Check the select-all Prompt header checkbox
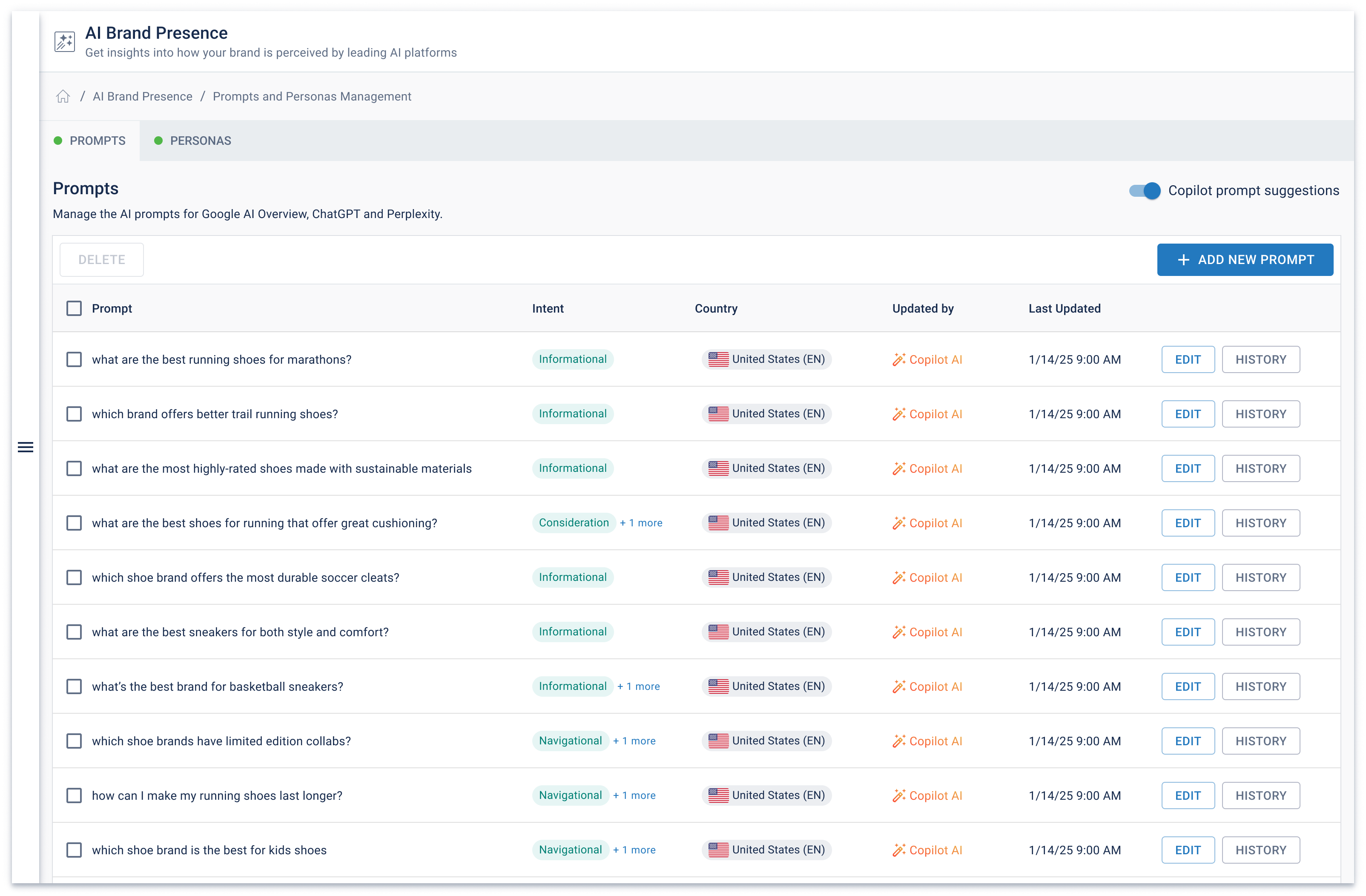 (74, 309)
